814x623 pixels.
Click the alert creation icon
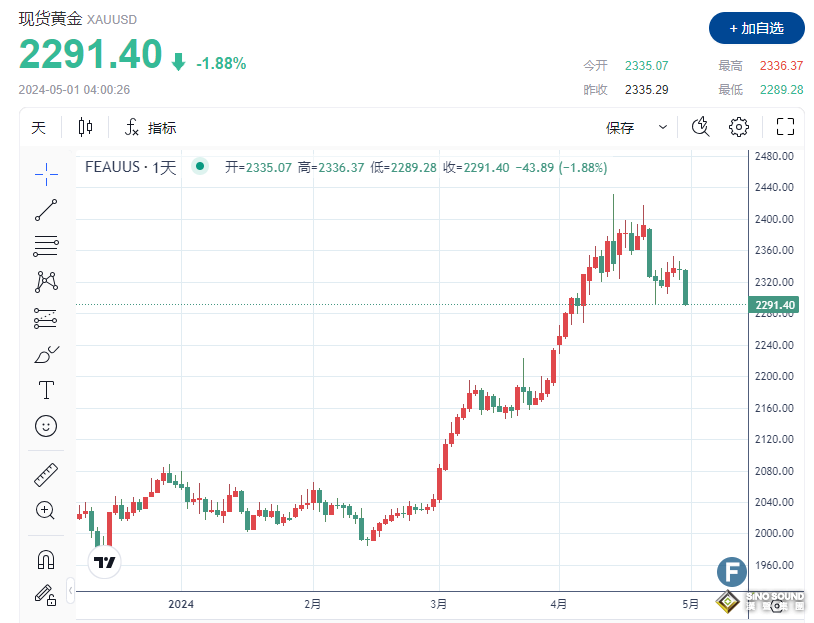(x=700, y=127)
